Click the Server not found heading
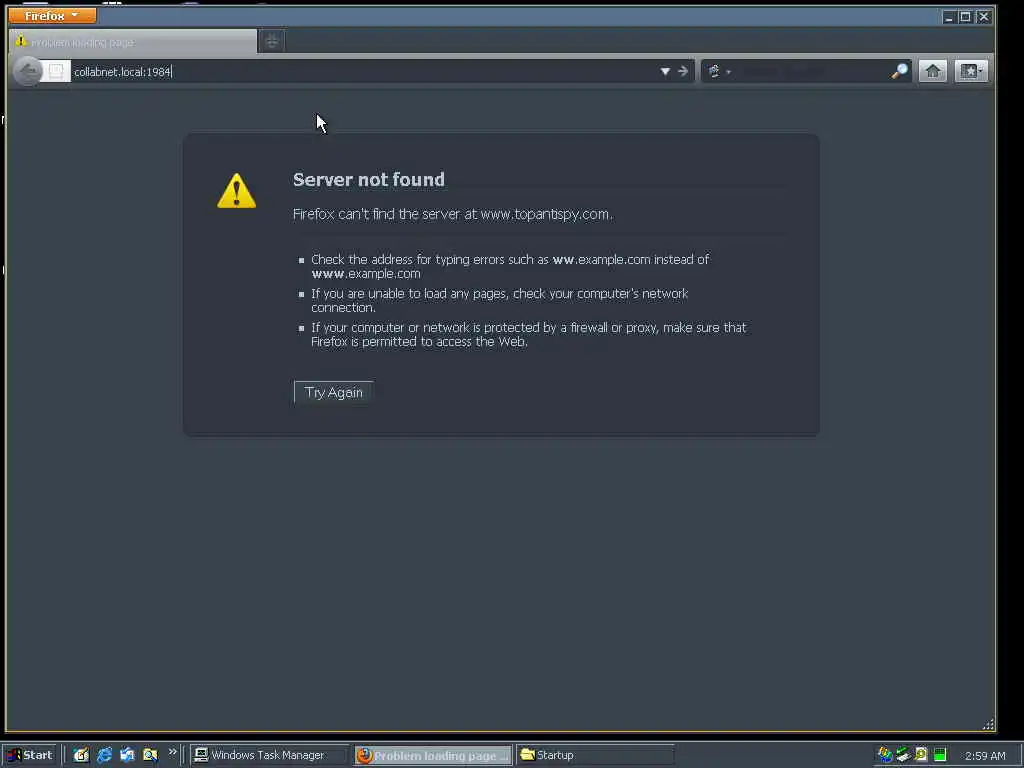The image size is (1024, 768). coord(368,180)
